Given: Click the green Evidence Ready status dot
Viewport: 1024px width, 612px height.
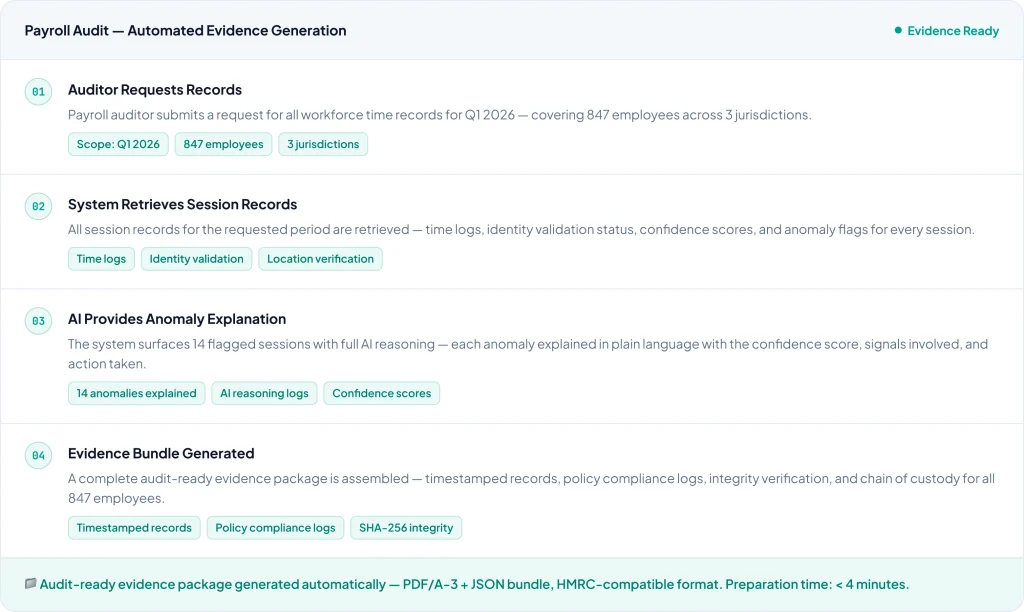Looking at the screenshot, I should pyautogui.click(x=898, y=31).
